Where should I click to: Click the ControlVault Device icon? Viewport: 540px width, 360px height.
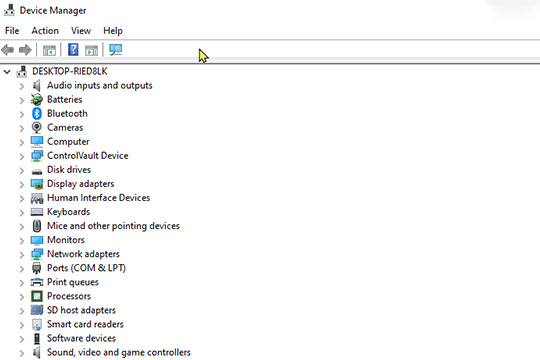[x=37, y=156]
